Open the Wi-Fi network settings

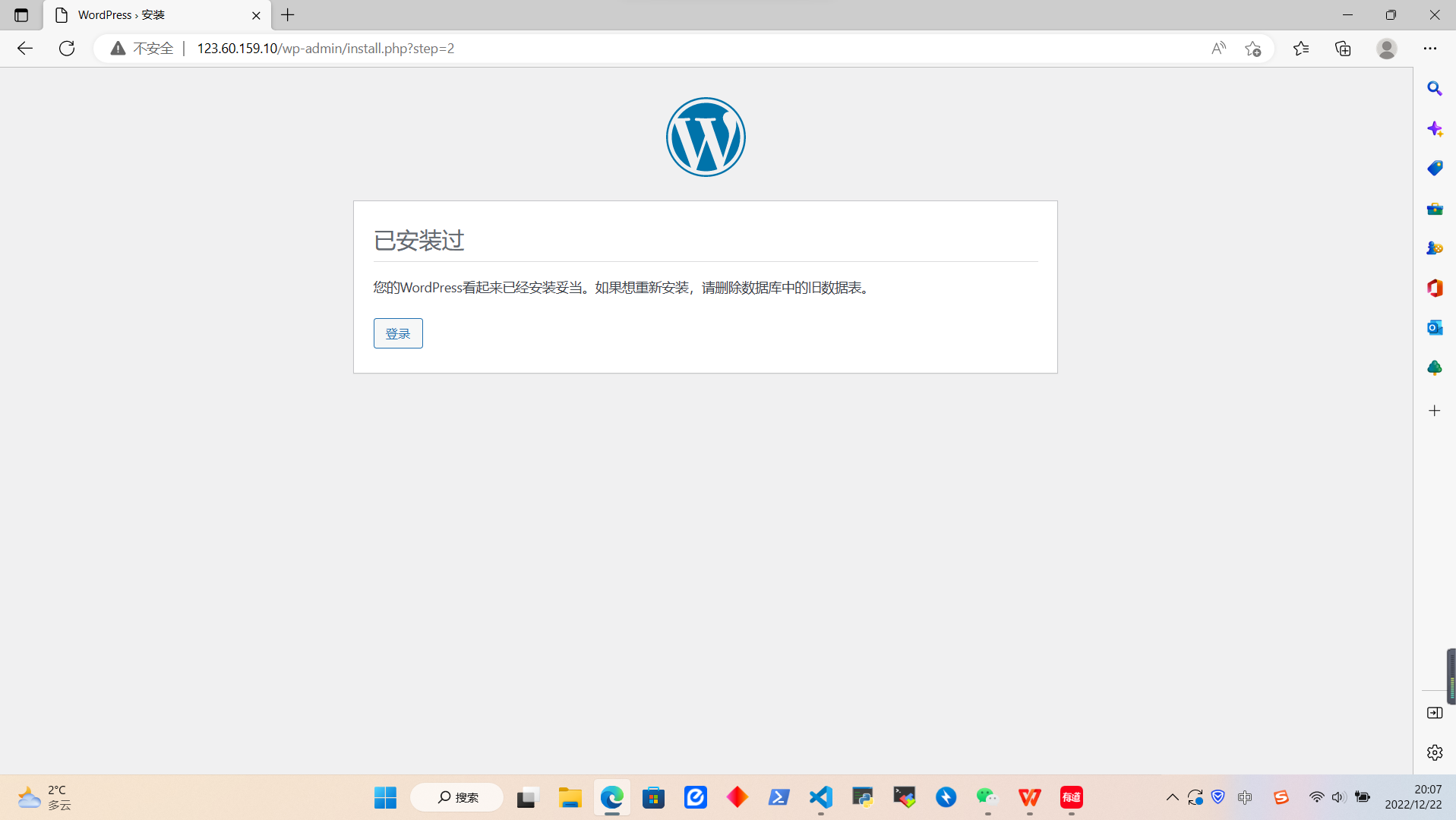[1316, 797]
